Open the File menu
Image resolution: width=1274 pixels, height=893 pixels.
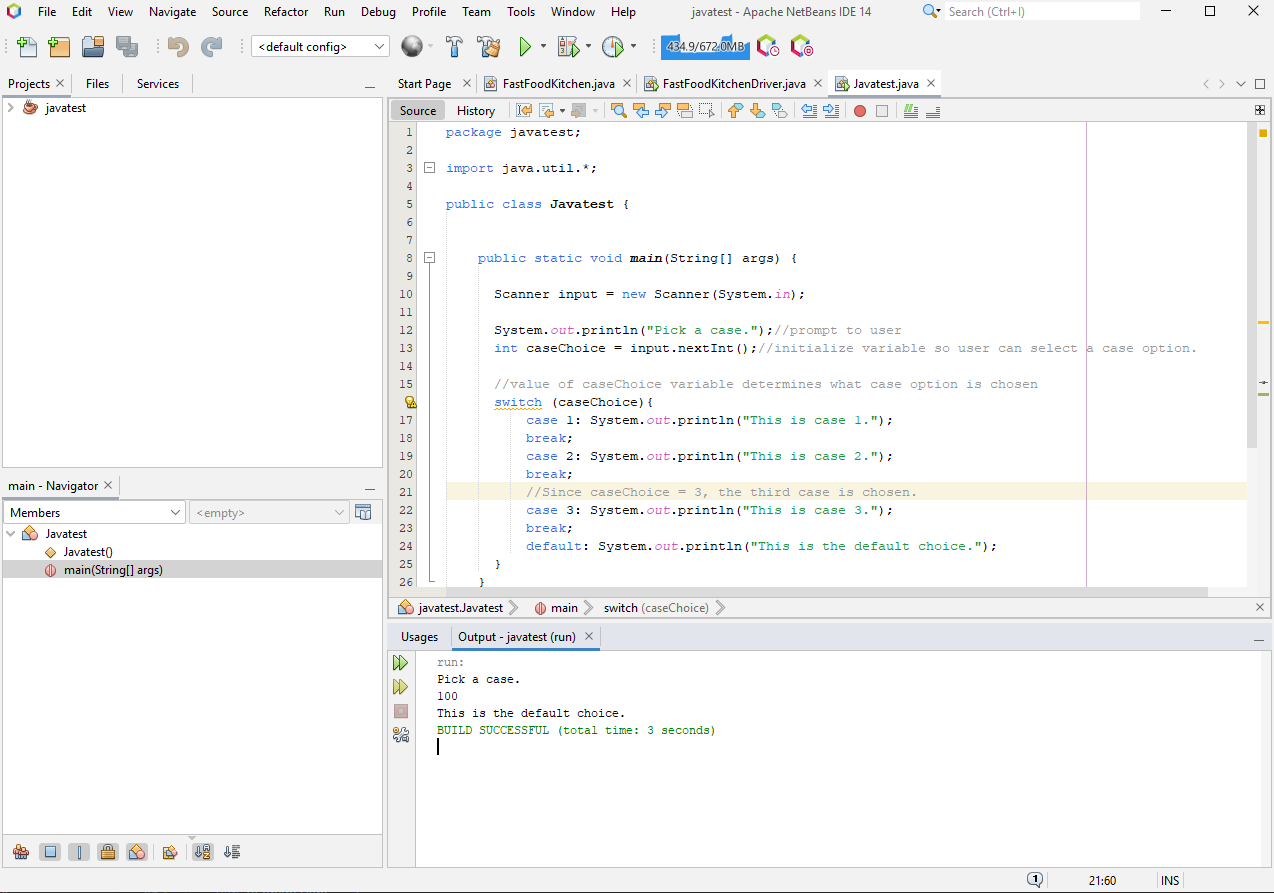point(46,12)
